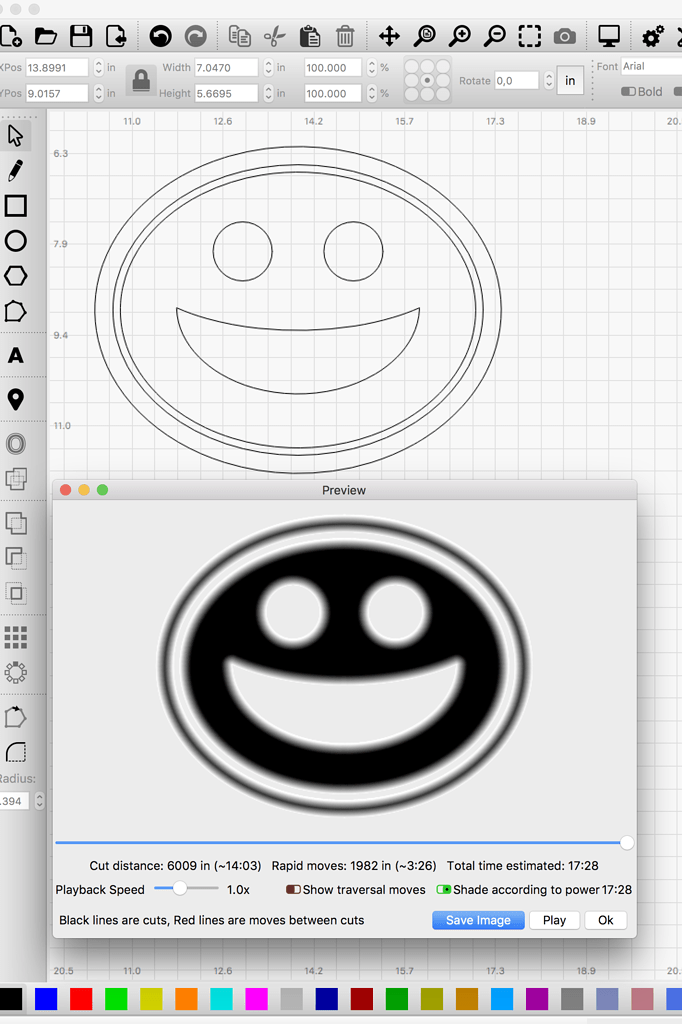Open the camera capture tool
Image resolution: width=682 pixels, height=1024 pixels.
pos(565,36)
